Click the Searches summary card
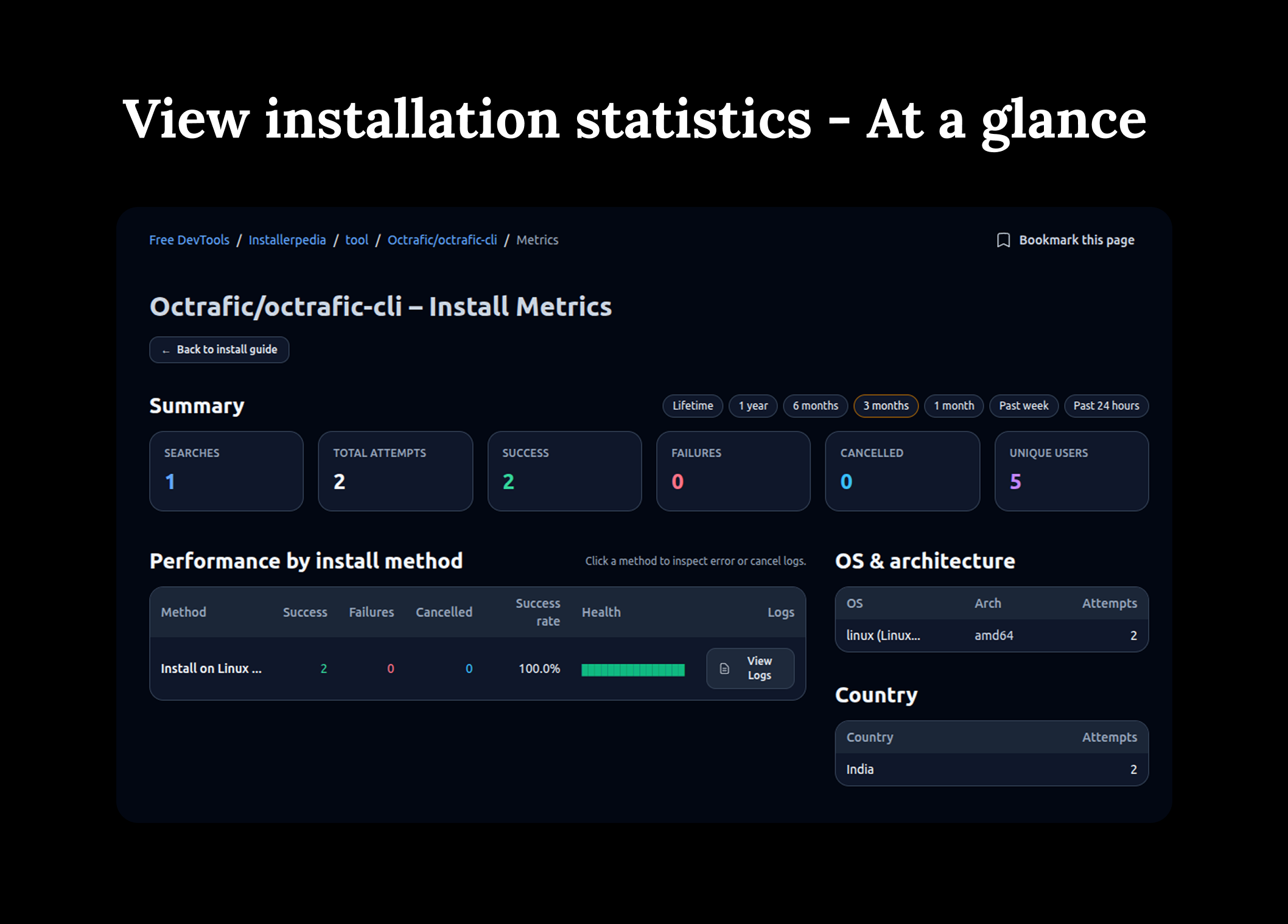The width and height of the screenshot is (1288, 924). [226, 471]
